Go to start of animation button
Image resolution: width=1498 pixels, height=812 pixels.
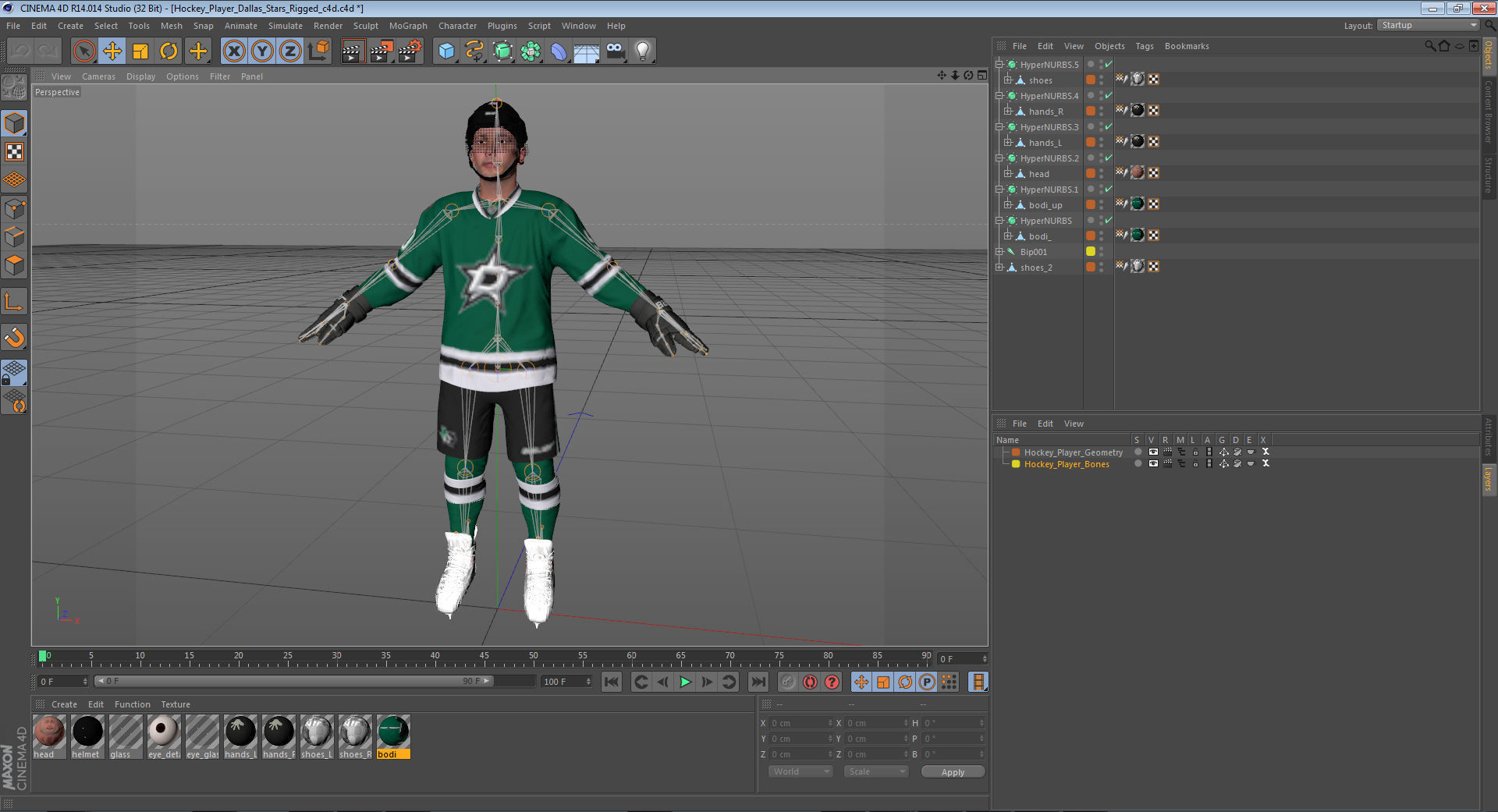(x=612, y=682)
